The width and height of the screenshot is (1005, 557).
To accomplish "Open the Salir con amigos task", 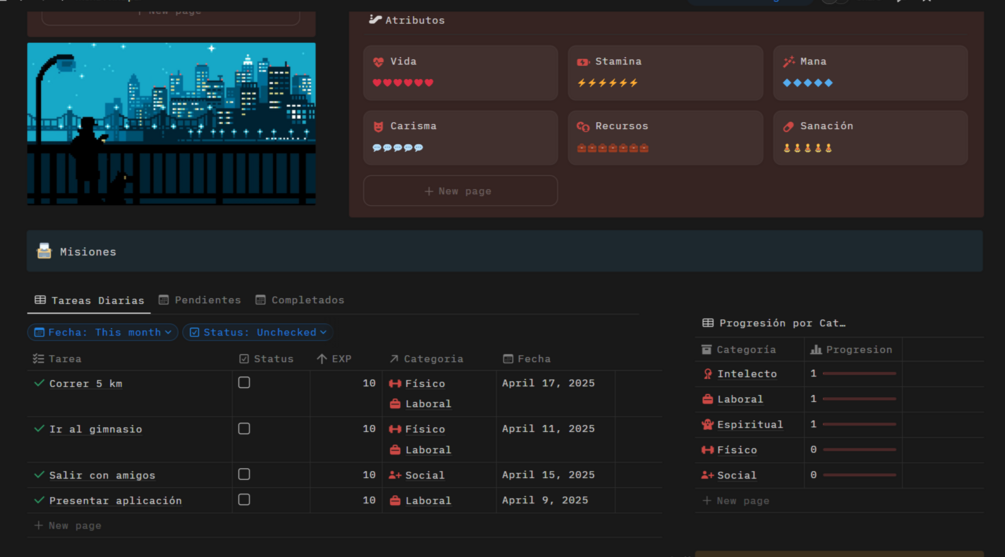I will (102, 475).
